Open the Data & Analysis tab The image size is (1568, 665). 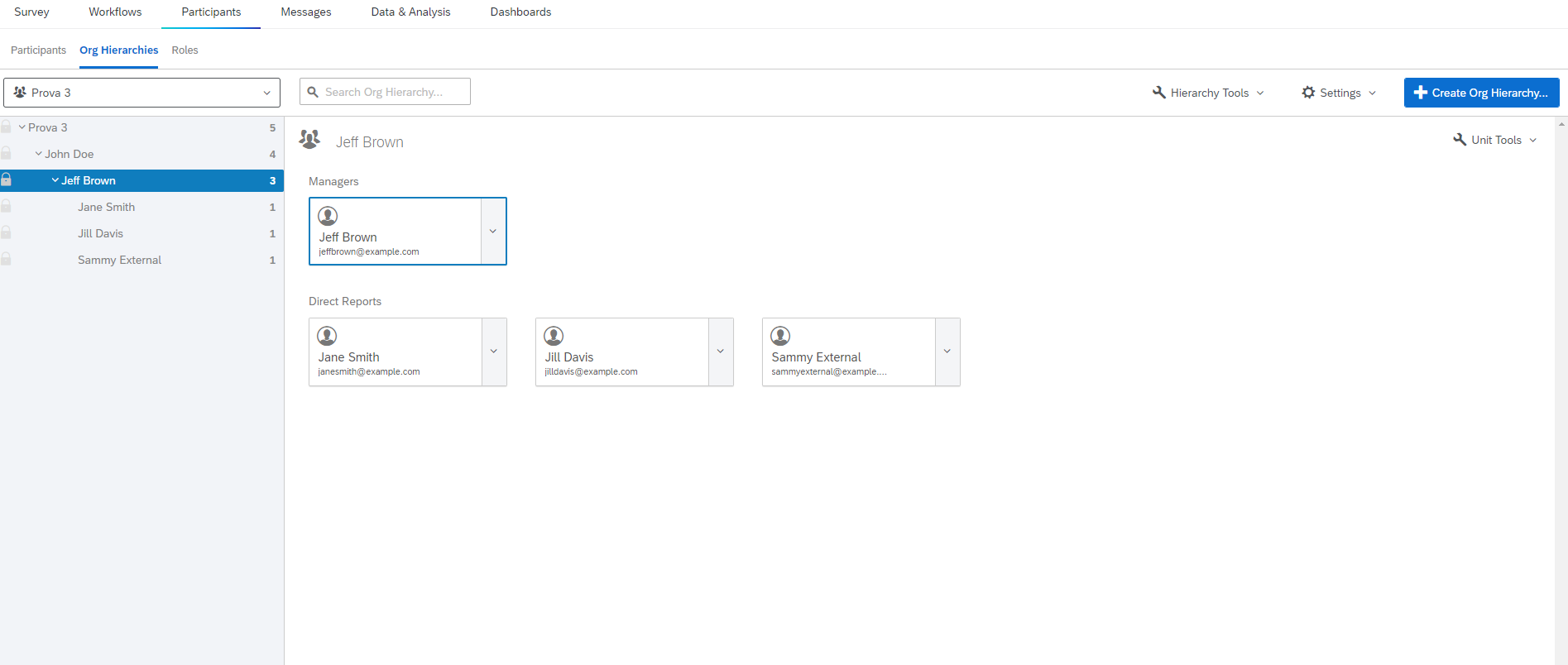pyautogui.click(x=410, y=12)
